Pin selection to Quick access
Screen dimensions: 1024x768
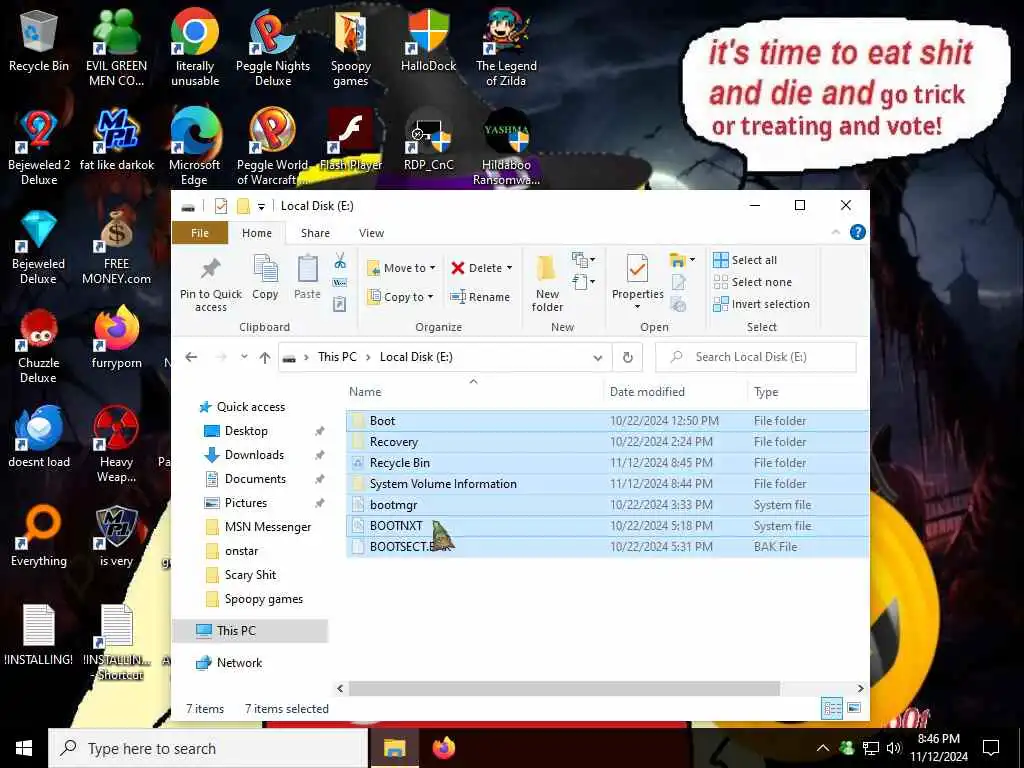coord(211,284)
